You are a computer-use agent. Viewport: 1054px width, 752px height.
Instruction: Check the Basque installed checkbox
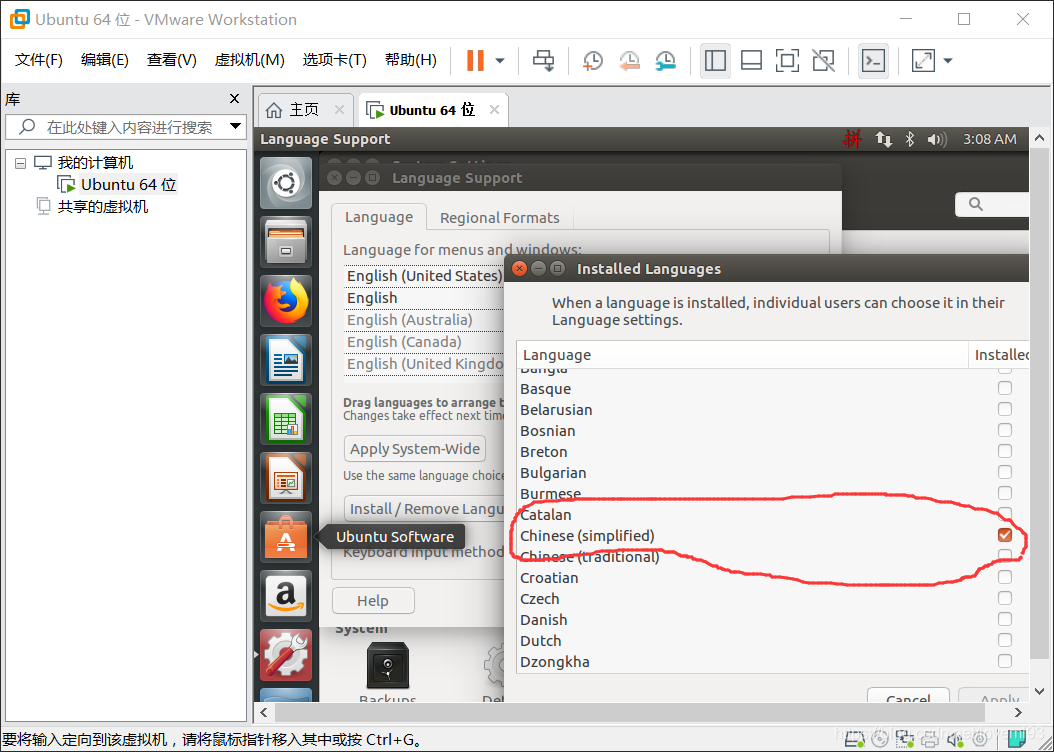(x=1005, y=388)
